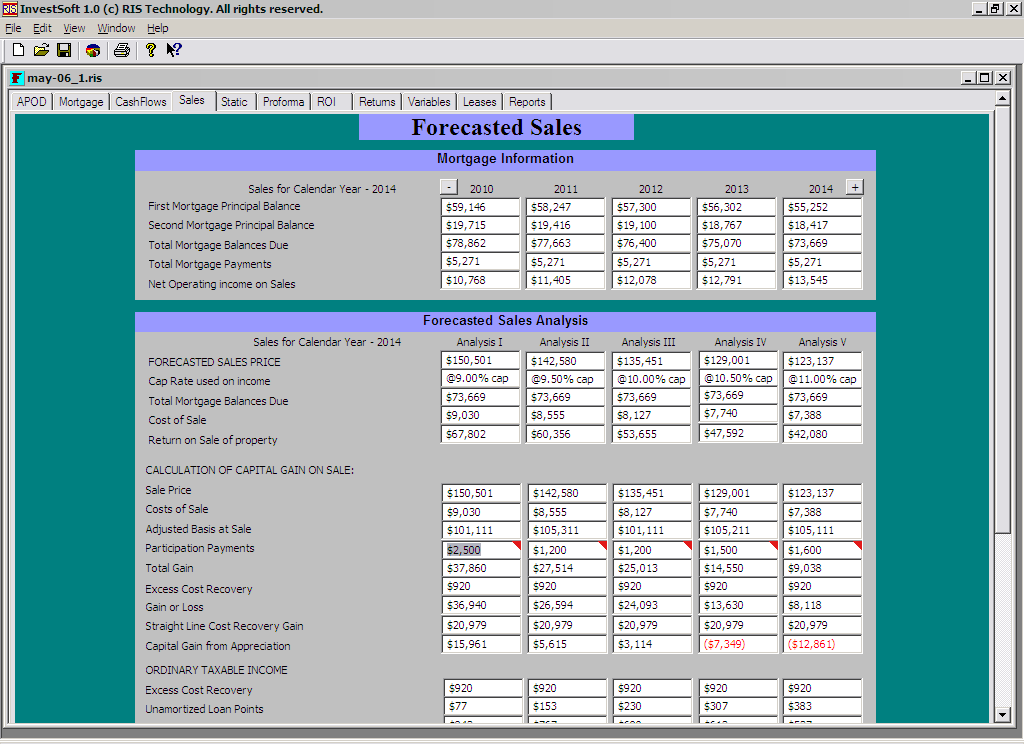Click Return on Sale value $67,802
This screenshot has height=744, width=1024.
(480, 434)
